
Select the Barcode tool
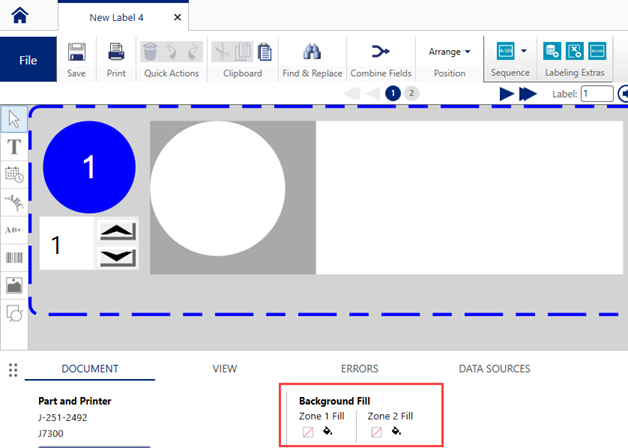14,257
